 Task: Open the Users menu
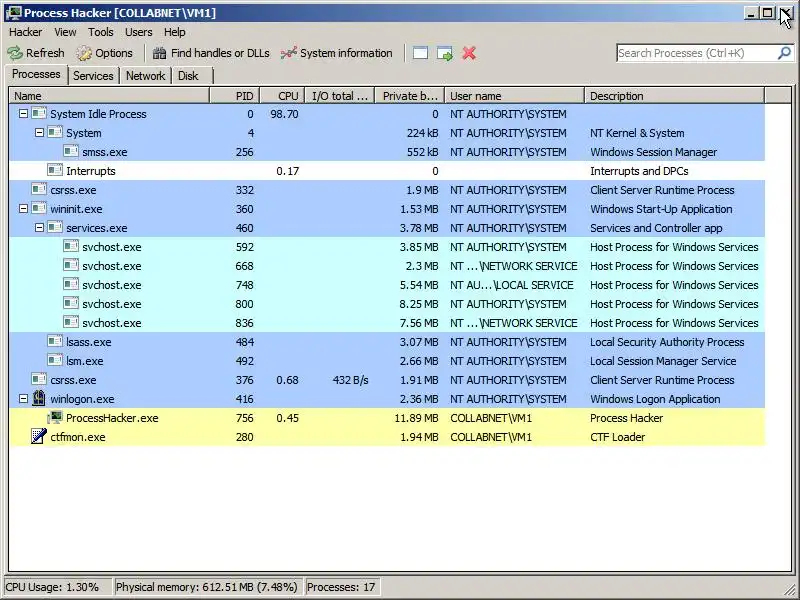pos(139,32)
